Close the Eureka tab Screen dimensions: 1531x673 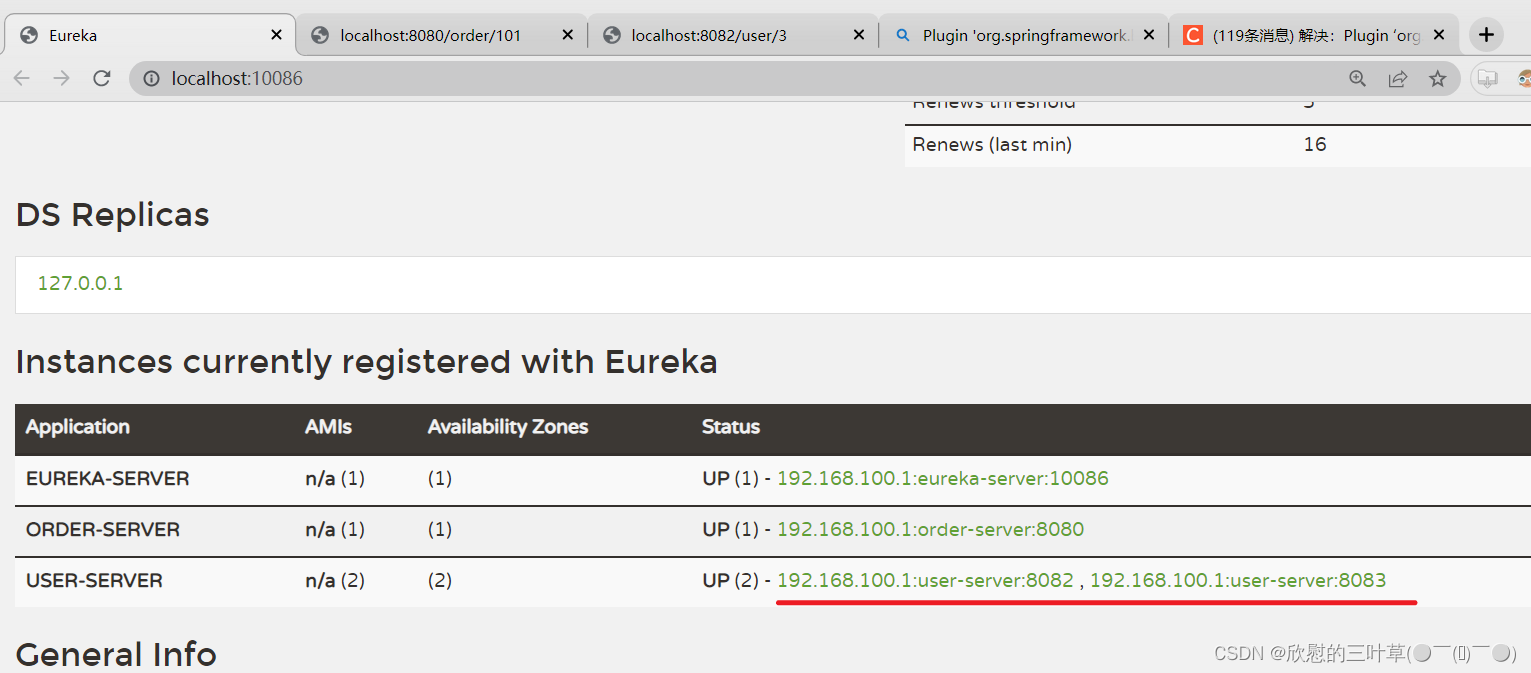coord(277,35)
